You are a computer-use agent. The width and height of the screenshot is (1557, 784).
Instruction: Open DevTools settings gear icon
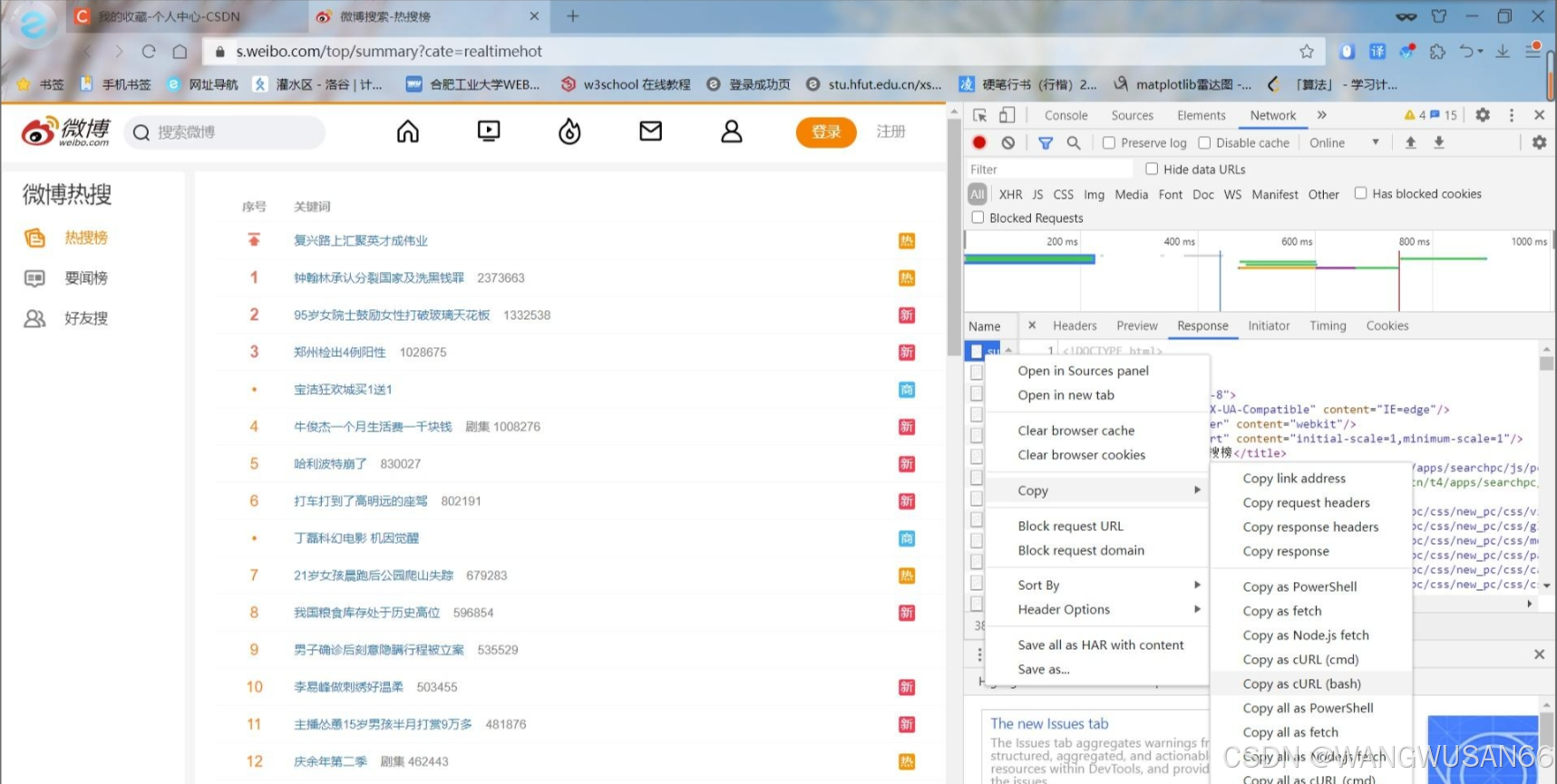pos(1483,115)
